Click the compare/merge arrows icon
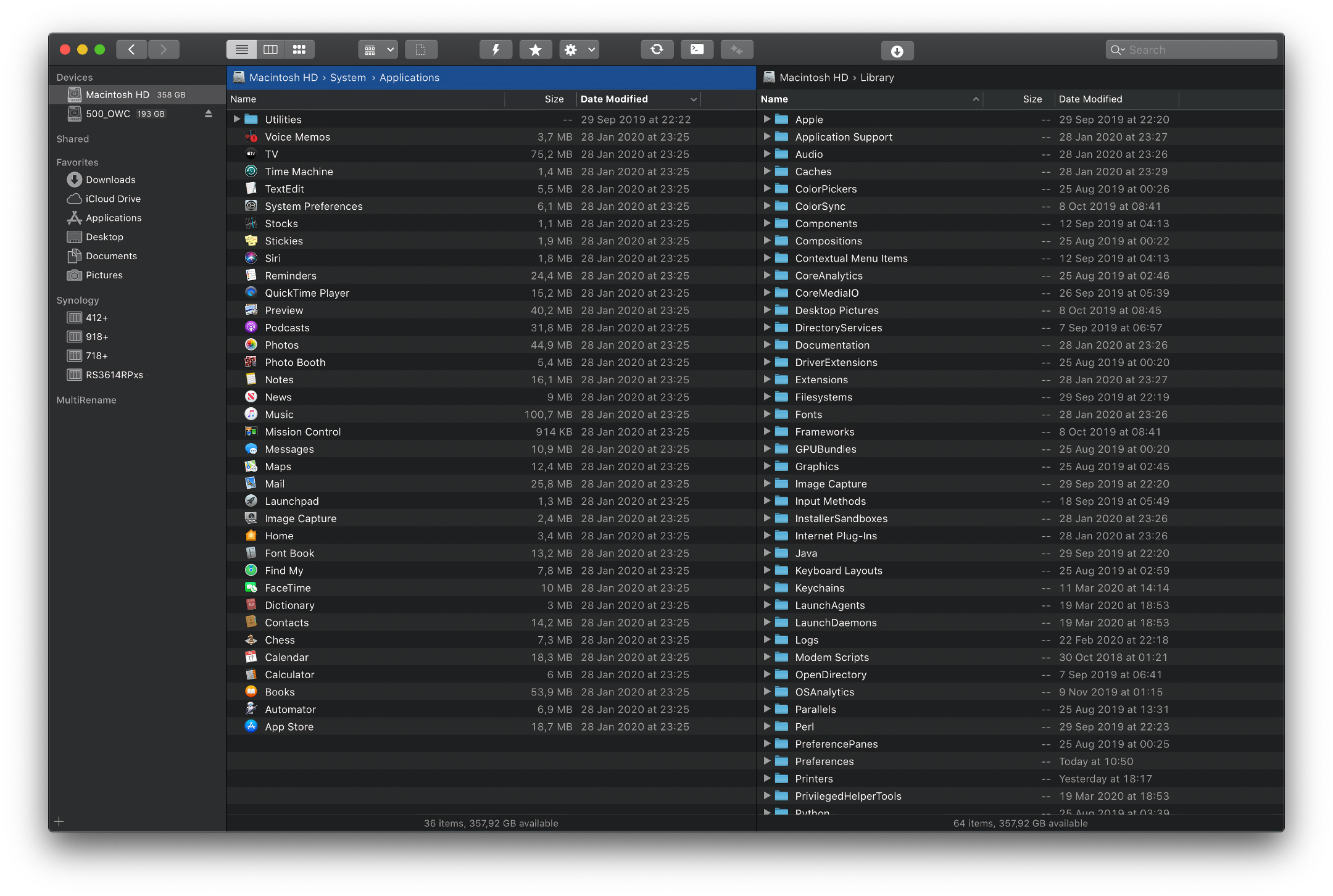The image size is (1333, 896). 737,49
